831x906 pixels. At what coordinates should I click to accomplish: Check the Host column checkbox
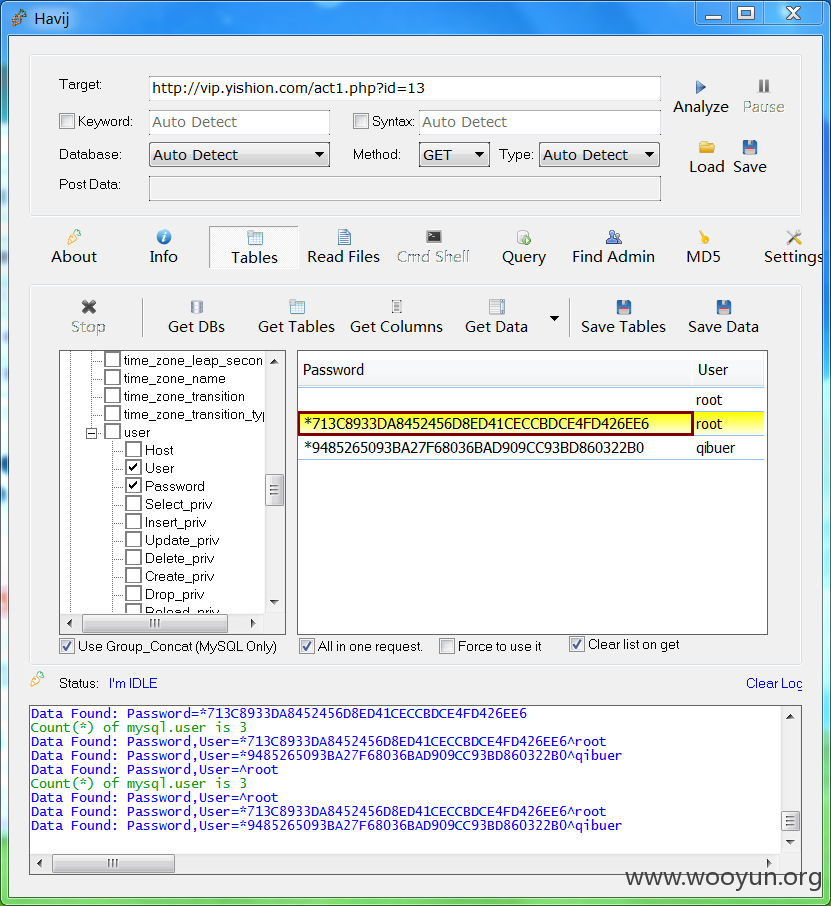(x=133, y=450)
